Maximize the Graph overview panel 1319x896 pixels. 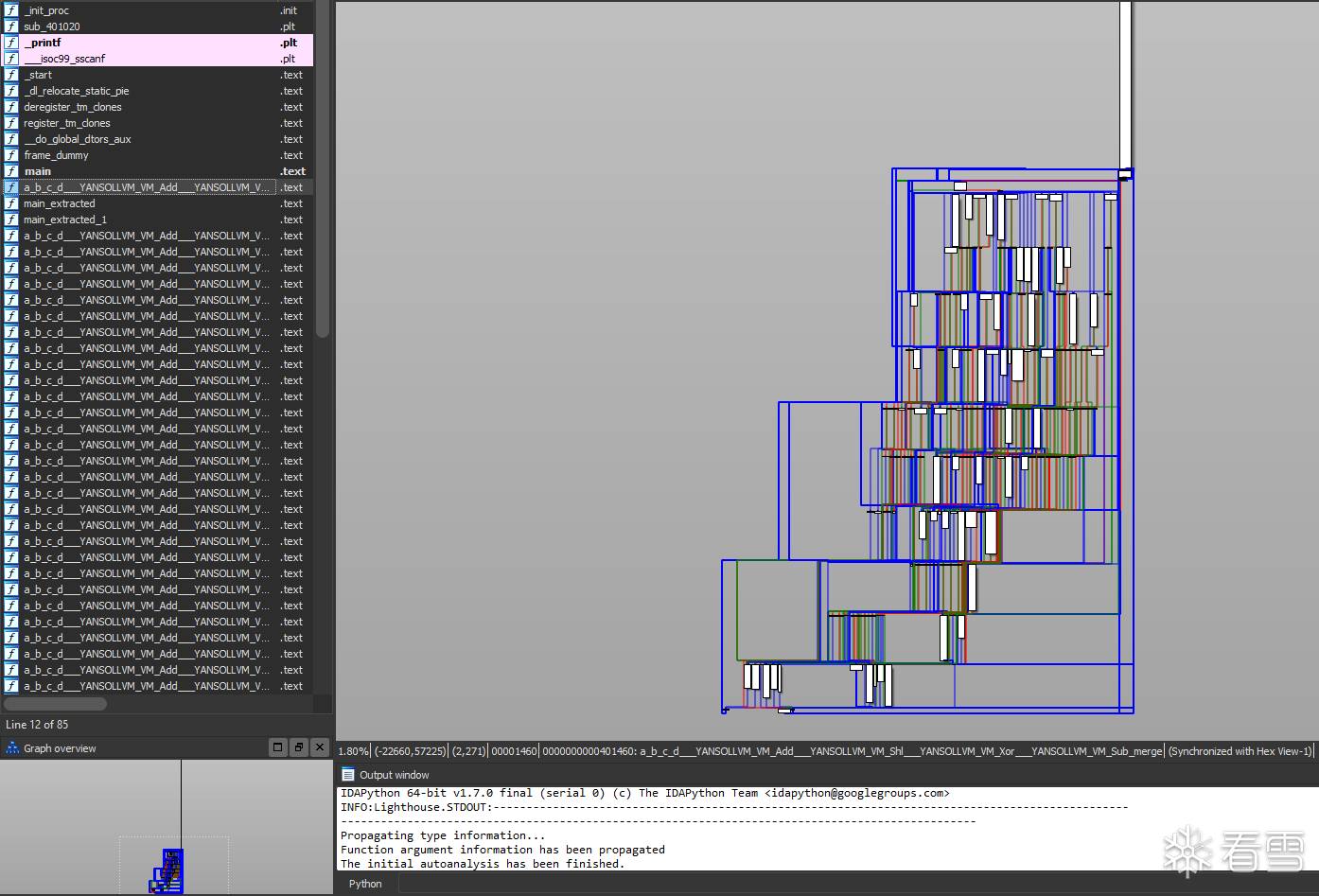278,747
